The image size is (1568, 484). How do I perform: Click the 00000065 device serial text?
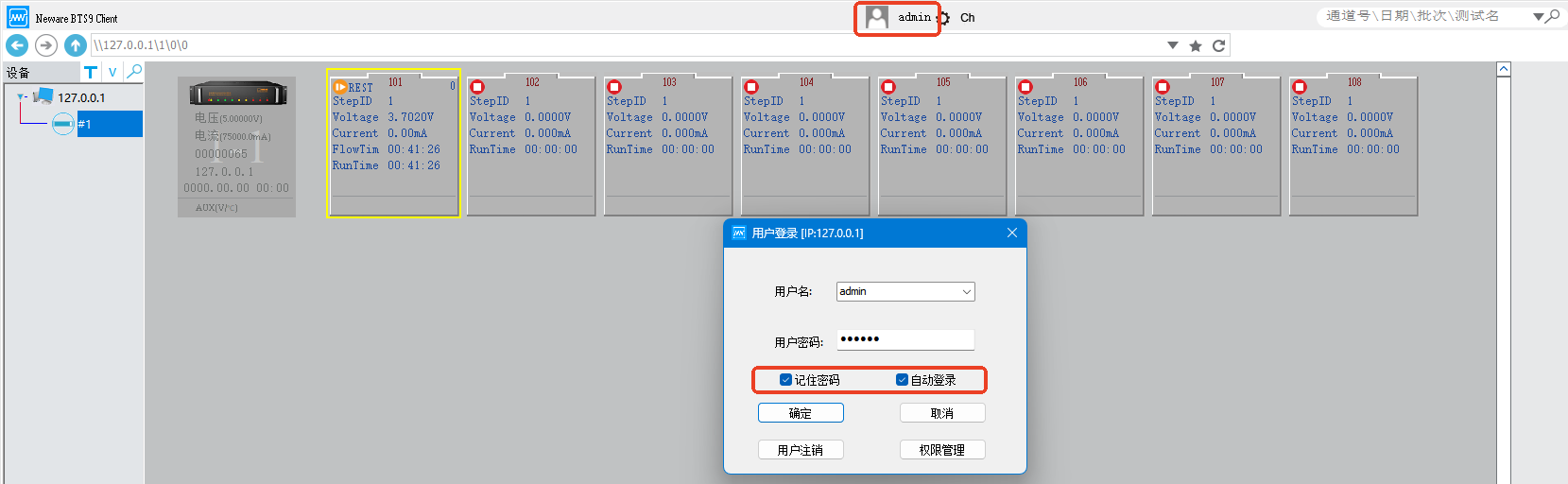221,154
